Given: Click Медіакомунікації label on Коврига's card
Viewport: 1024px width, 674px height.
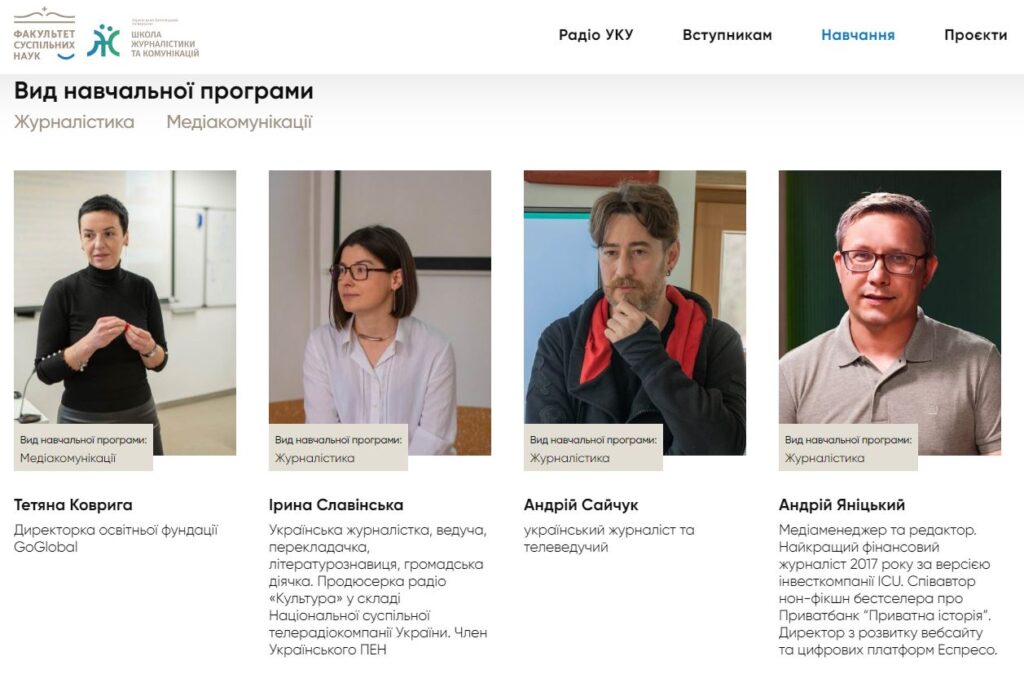Looking at the screenshot, I should coord(68,458).
